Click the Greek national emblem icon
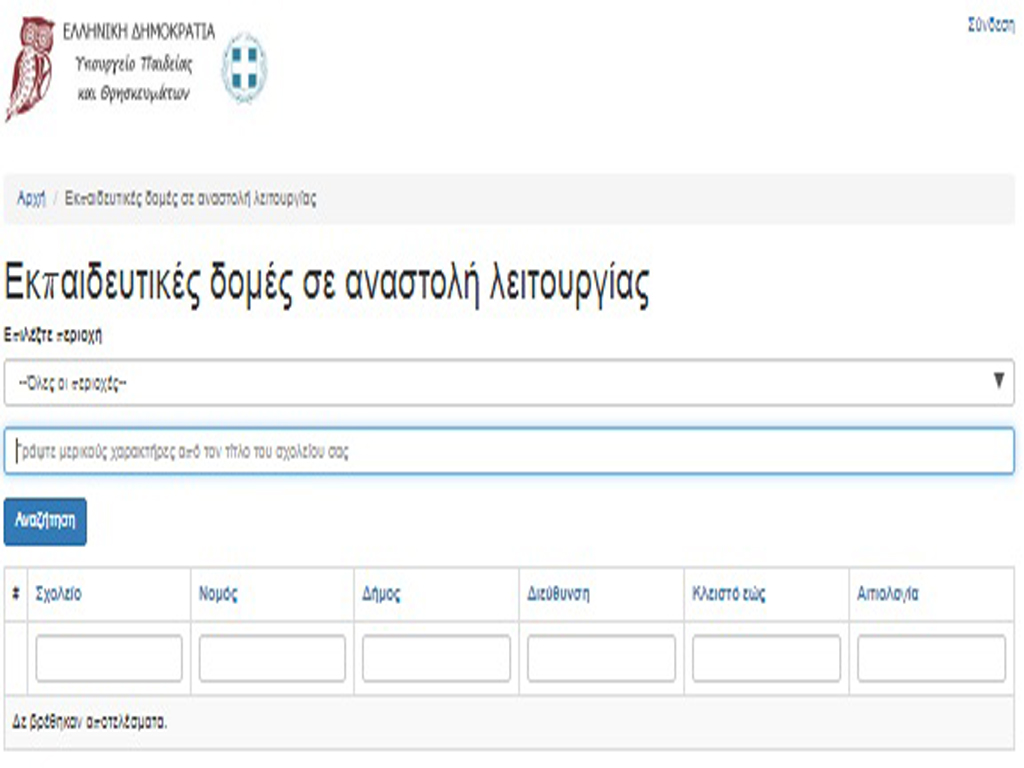 pyautogui.click(x=244, y=68)
